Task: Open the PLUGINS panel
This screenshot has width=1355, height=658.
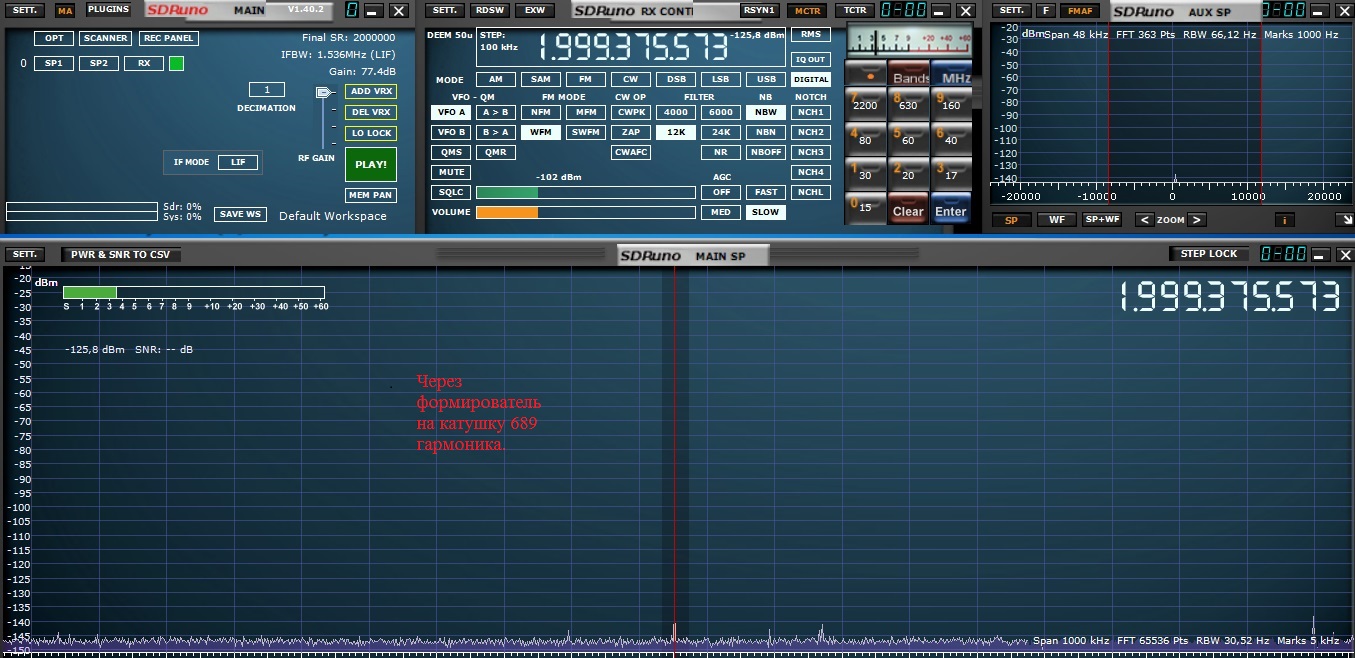Action: click(x=108, y=10)
